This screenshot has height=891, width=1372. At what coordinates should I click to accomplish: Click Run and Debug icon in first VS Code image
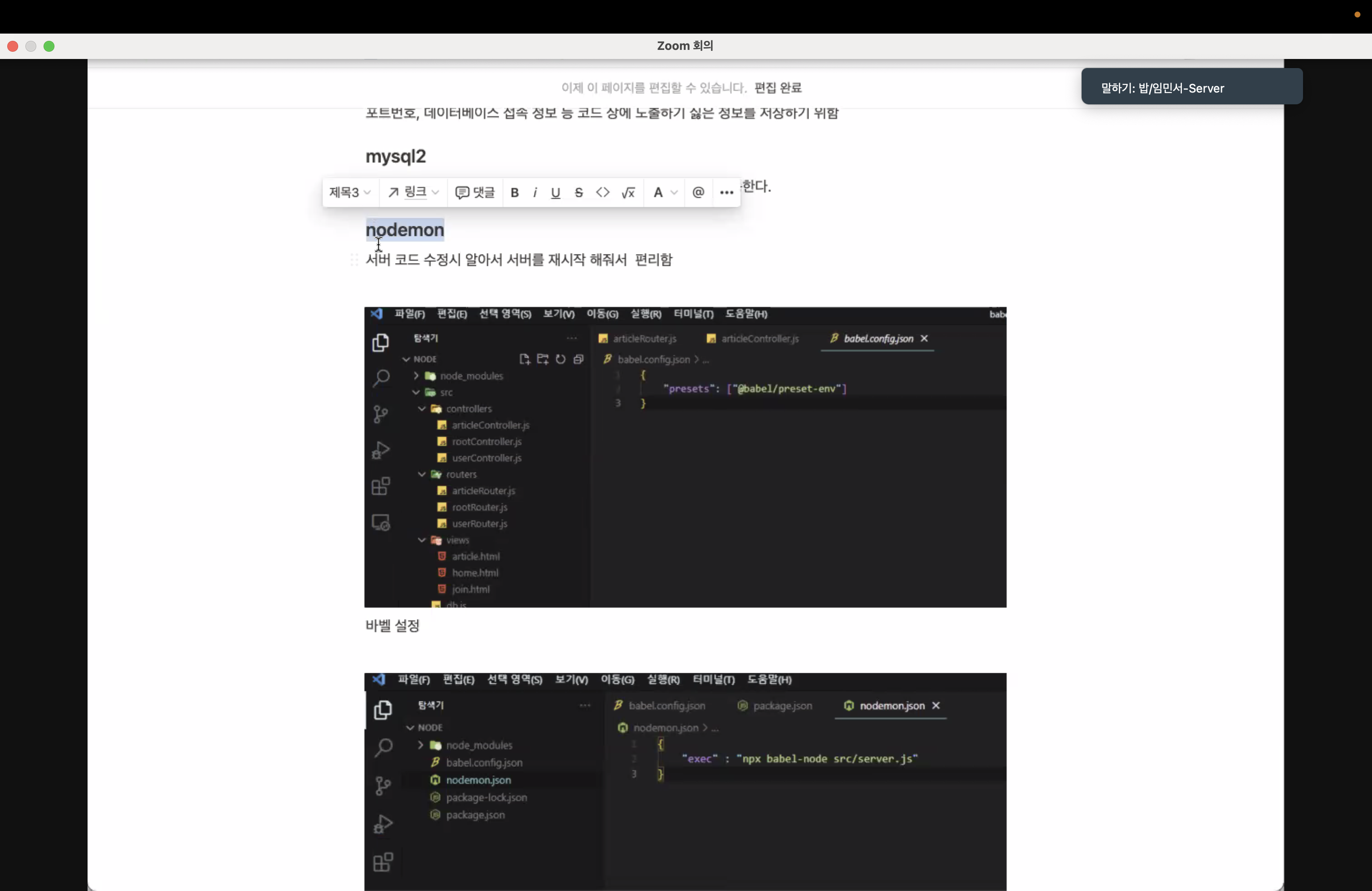pyautogui.click(x=380, y=450)
